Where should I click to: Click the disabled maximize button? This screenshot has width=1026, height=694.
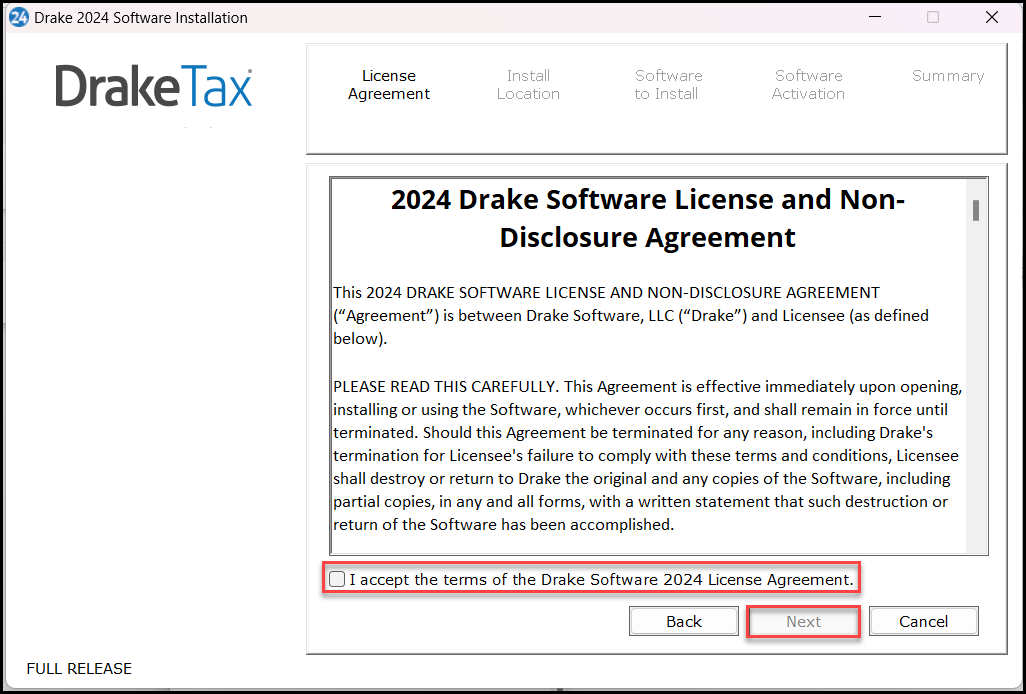[933, 18]
